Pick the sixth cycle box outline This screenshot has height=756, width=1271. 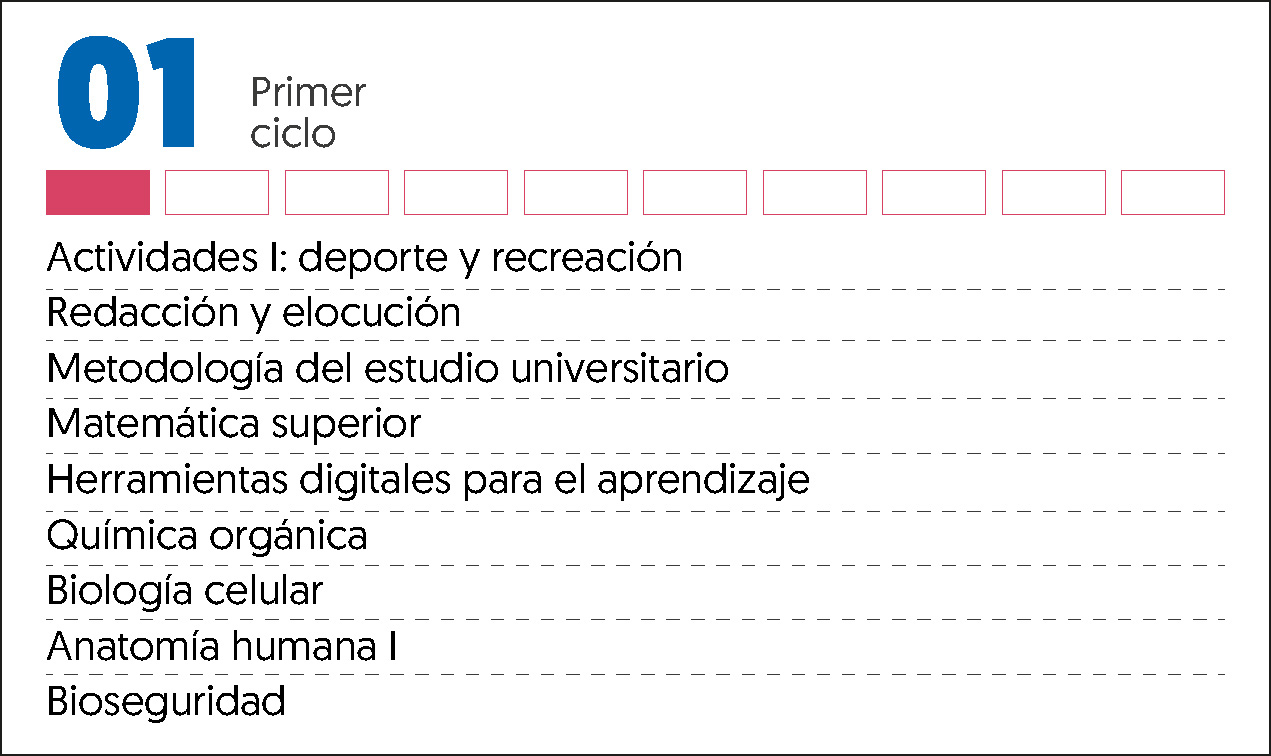pyautogui.click(x=695, y=192)
